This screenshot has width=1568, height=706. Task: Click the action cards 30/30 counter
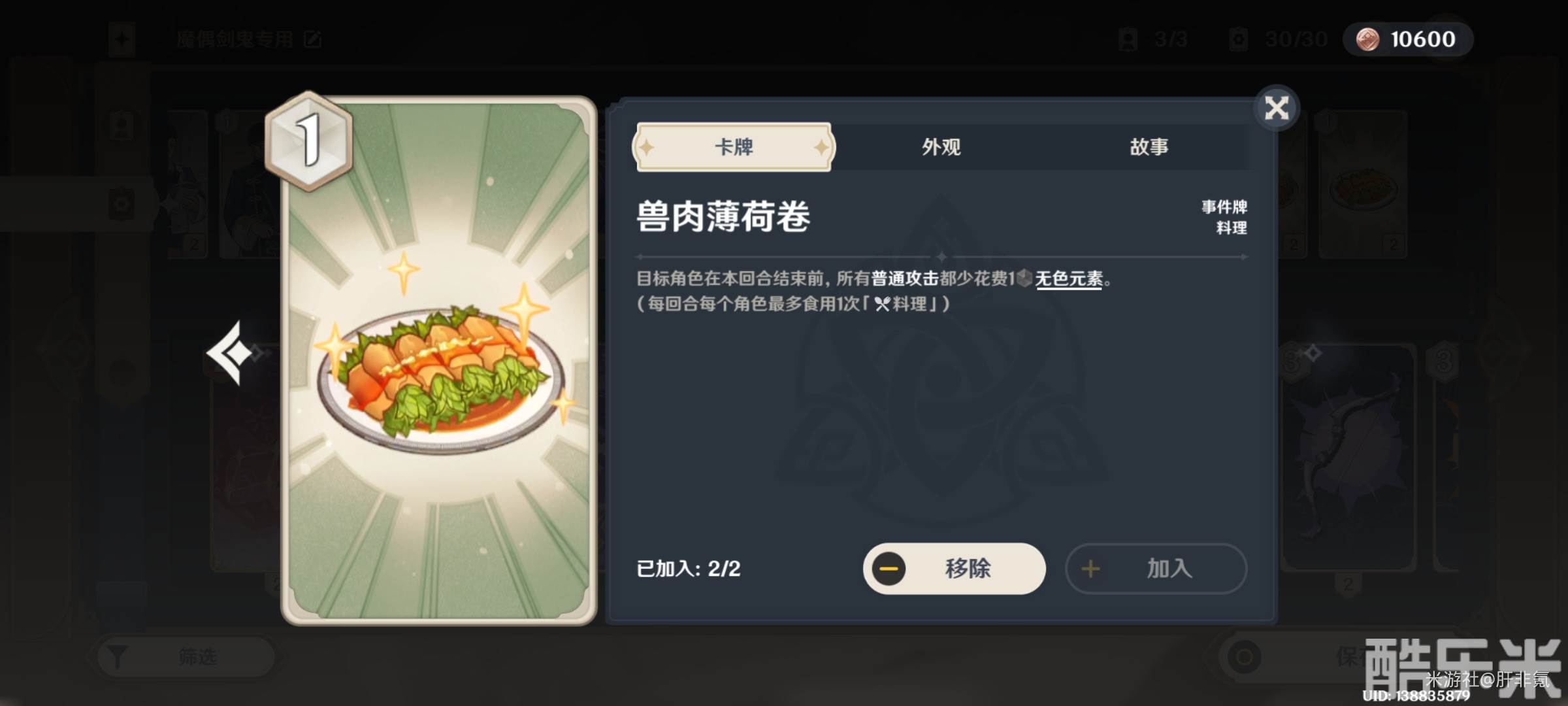(1278, 39)
